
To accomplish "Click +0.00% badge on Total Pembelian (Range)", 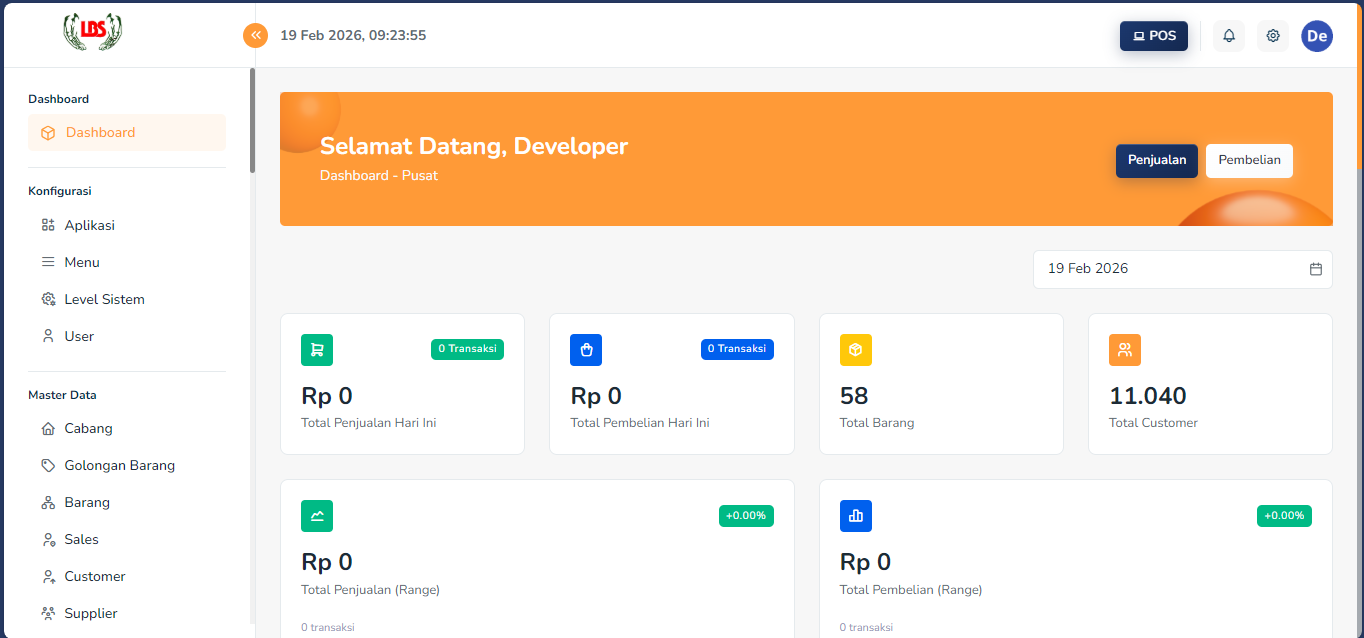I will tap(1284, 516).
